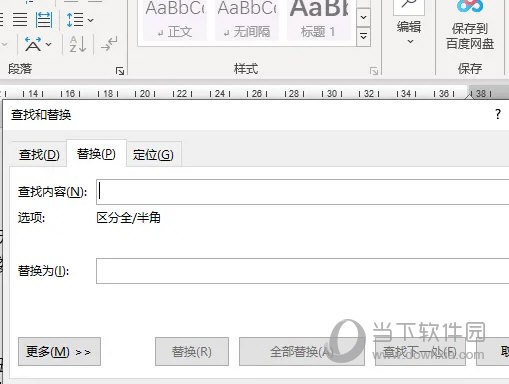The width and height of the screenshot is (509, 384).
Task: Click the 全部替换(A) button
Action: pos(302,352)
